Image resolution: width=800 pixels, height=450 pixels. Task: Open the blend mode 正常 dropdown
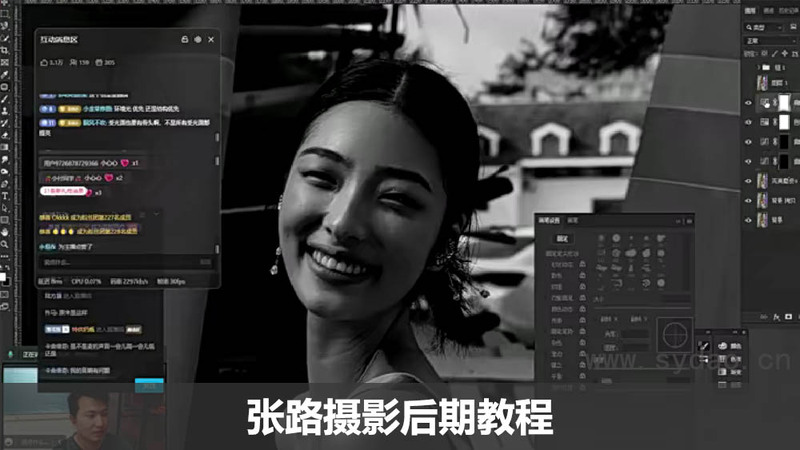point(771,40)
